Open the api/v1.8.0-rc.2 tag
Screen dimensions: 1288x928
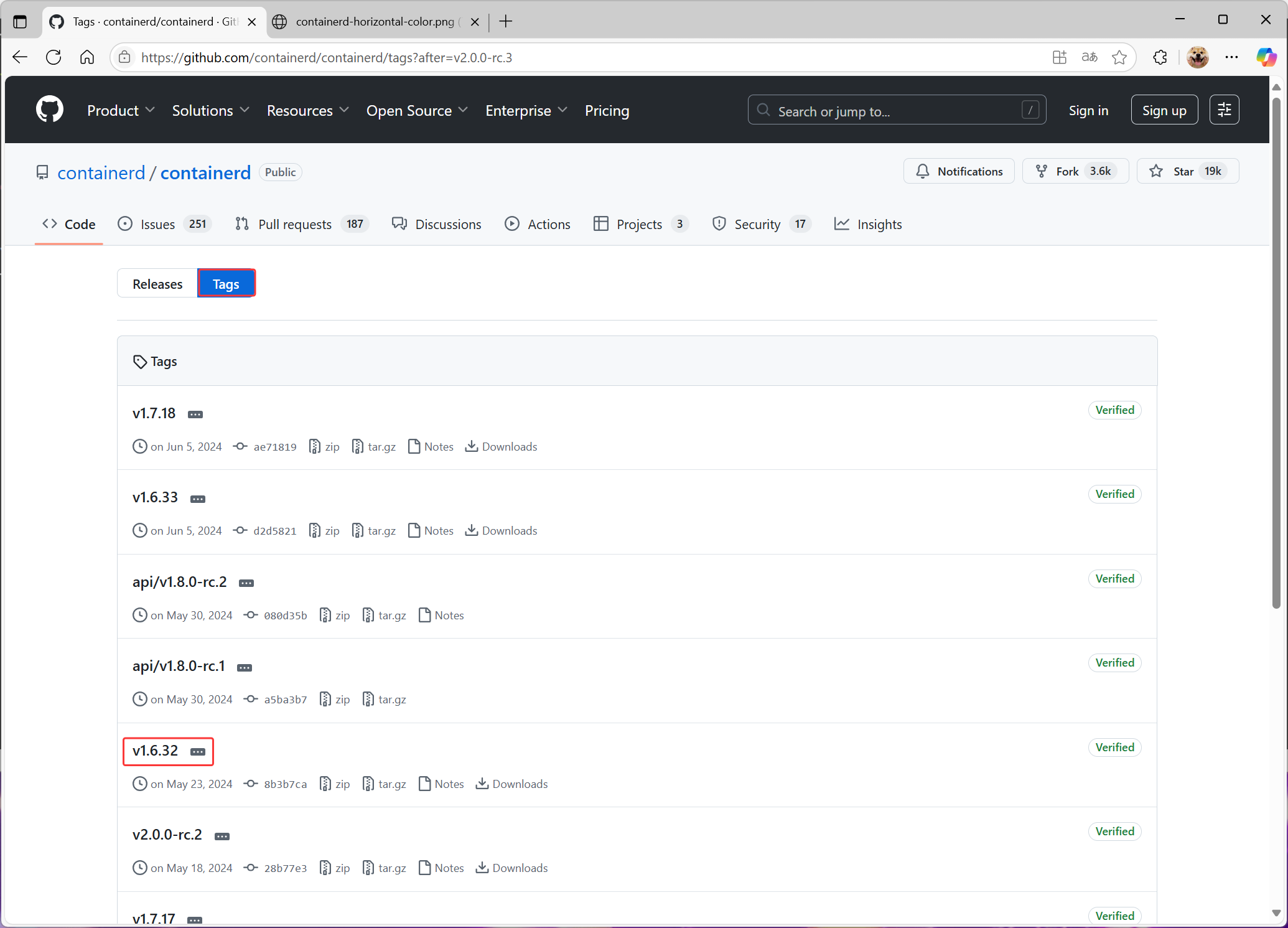180,582
